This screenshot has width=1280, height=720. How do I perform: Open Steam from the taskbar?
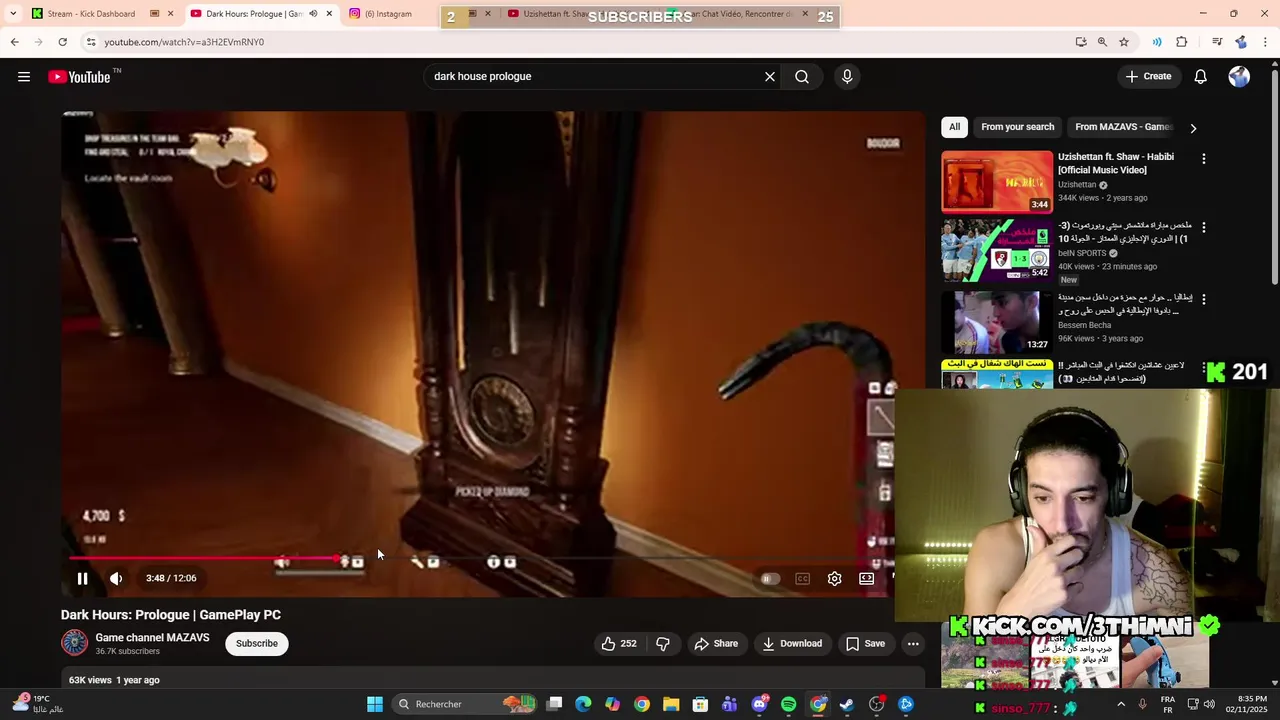tap(847, 704)
